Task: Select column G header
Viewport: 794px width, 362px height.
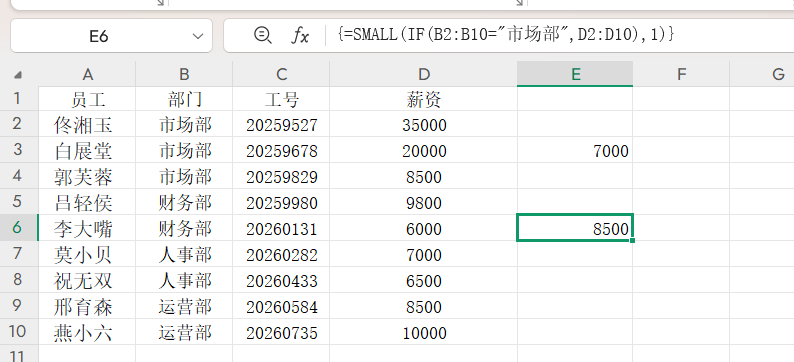Action: click(762, 74)
